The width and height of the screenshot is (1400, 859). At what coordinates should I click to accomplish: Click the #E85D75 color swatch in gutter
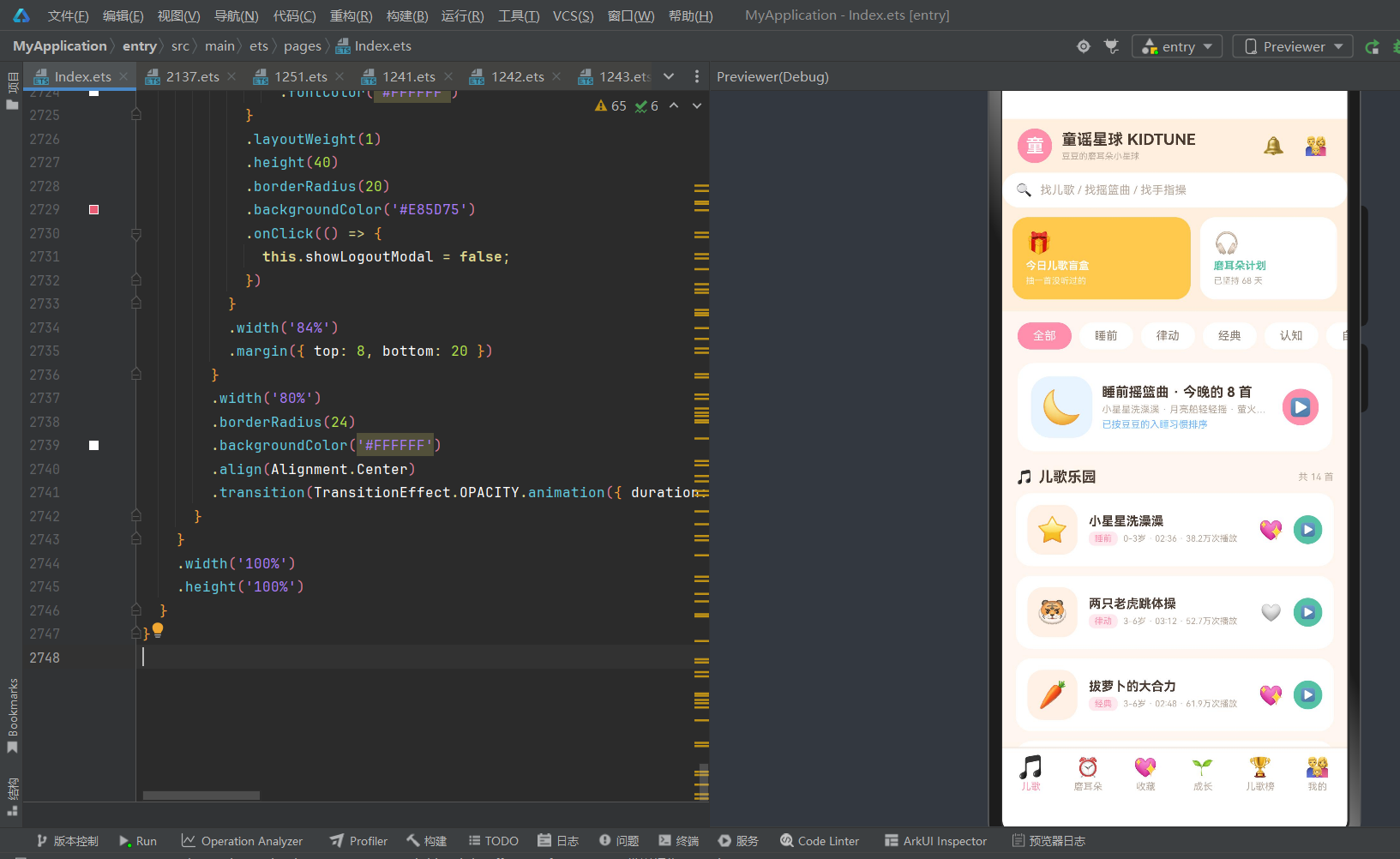coord(94,210)
